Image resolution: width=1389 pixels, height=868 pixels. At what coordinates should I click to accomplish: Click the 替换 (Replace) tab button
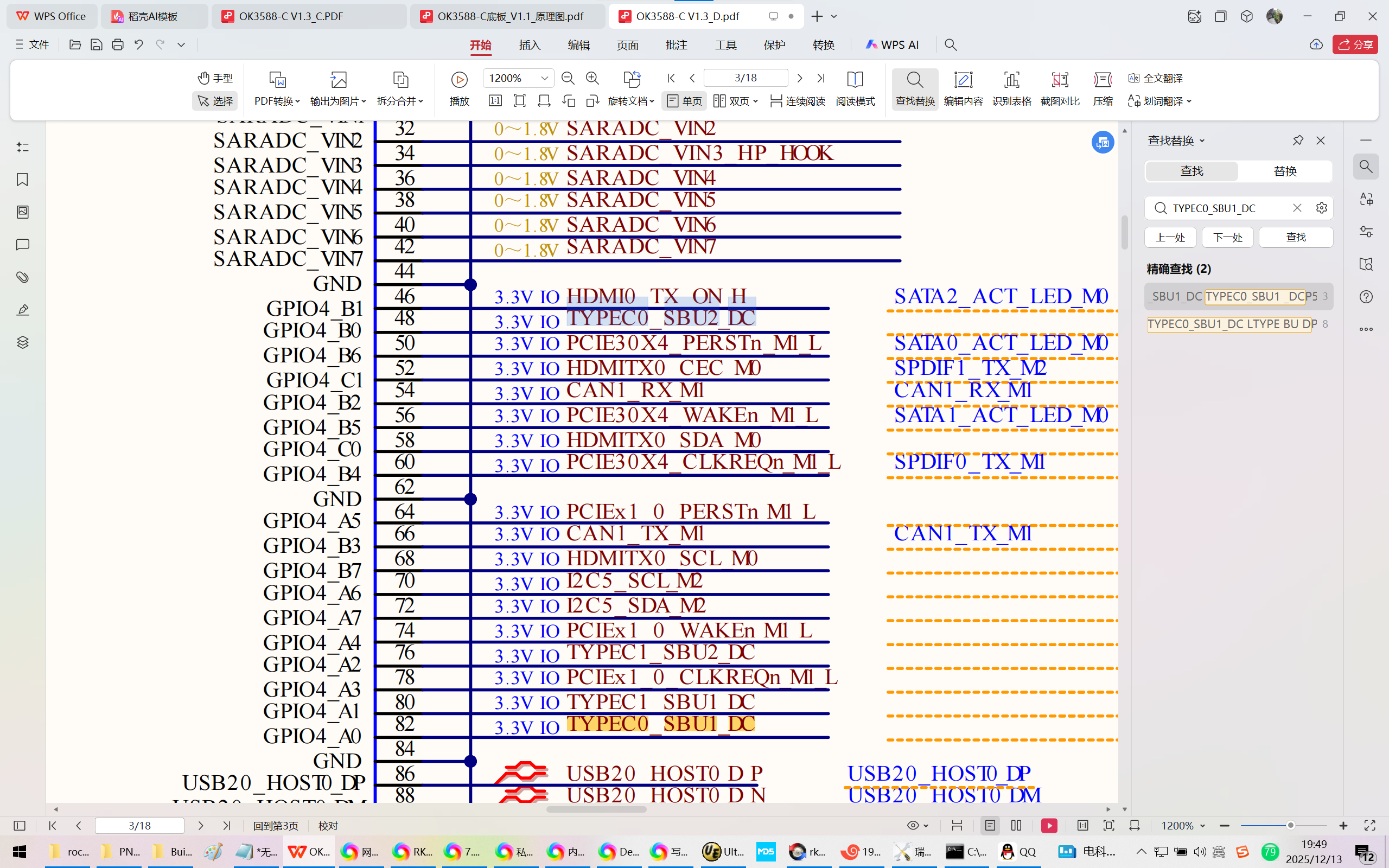1284,171
